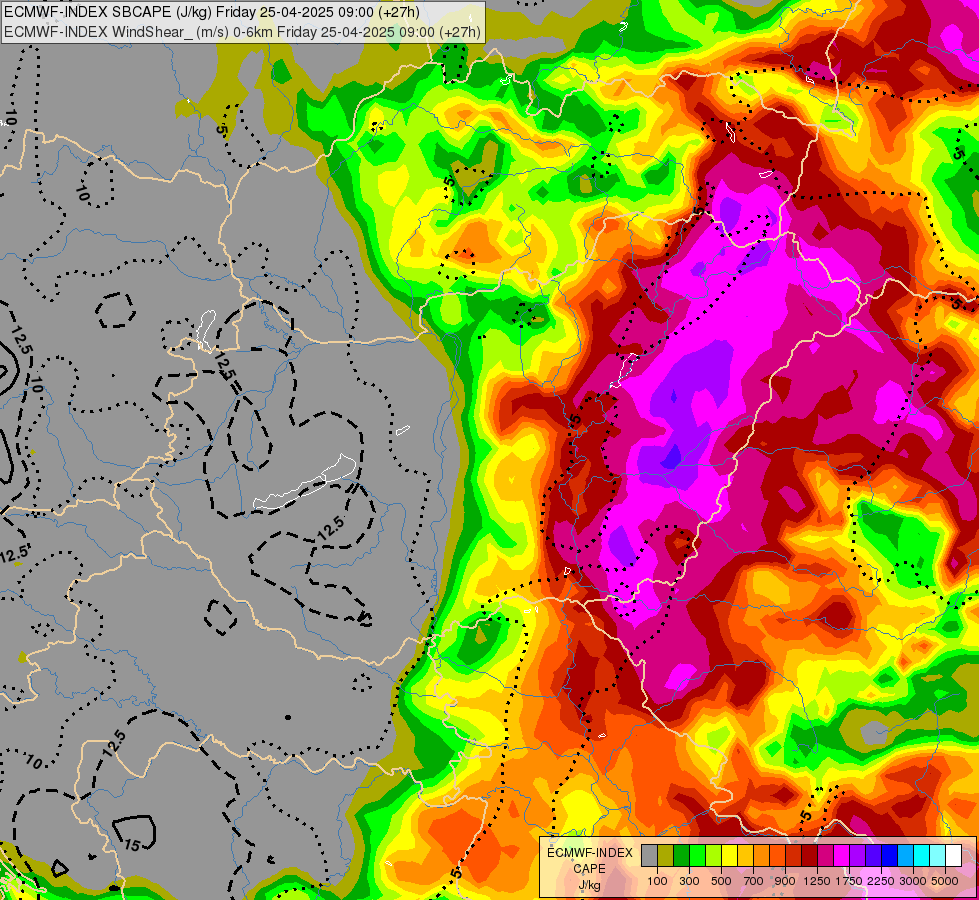This screenshot has width=979, height=900.
Task: Click the legend value 5000
Action: [x=945, y=881]
